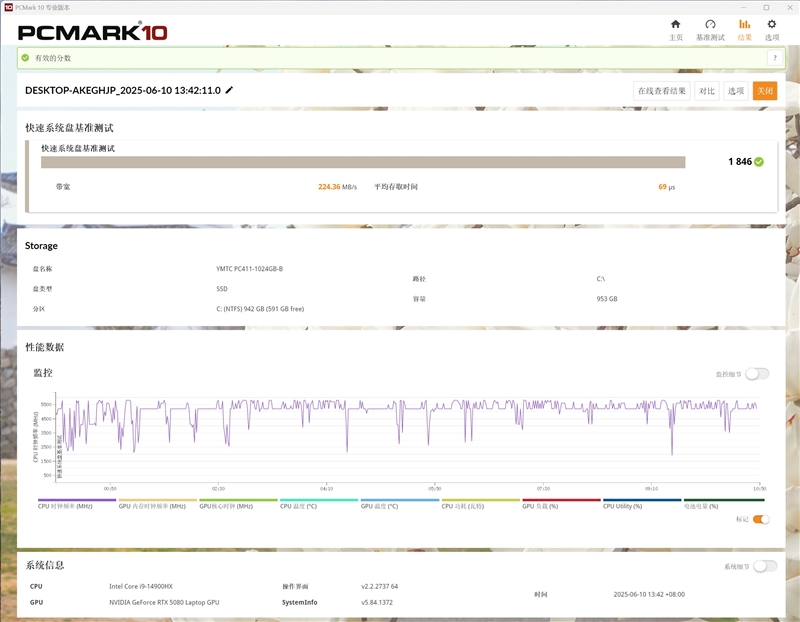Screen dimensions: 800x622
Task: Toggle the 标记 markers switch
Action: [x=761, y=519]
